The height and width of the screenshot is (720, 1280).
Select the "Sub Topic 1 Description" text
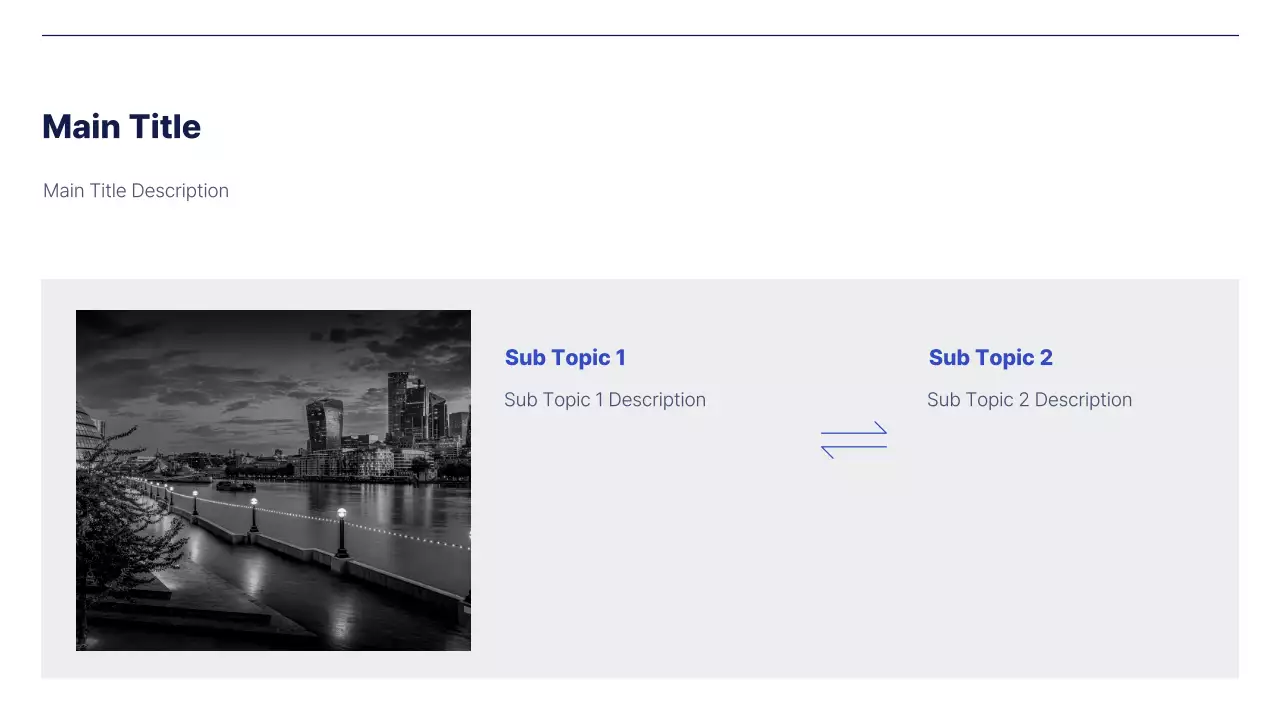pyautogui.click(x=605, y=400)
